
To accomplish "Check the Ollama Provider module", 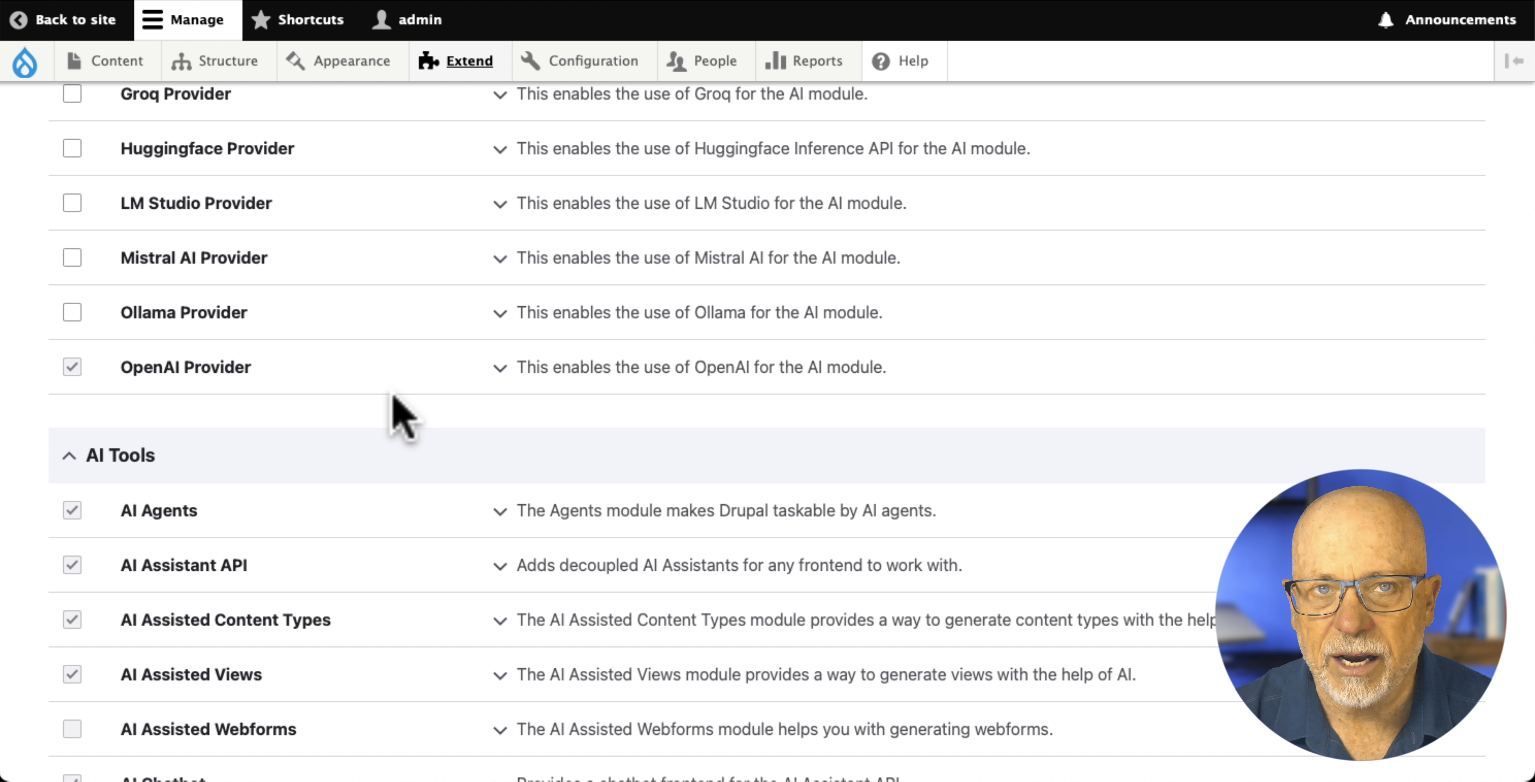I will click(72, 312).
